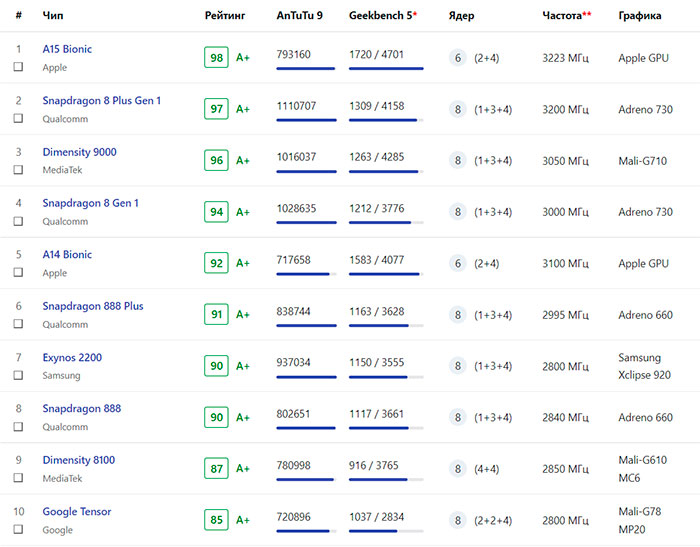
Task: Enable the A14 Bionic row checkbox
Action: click(18, 272)
